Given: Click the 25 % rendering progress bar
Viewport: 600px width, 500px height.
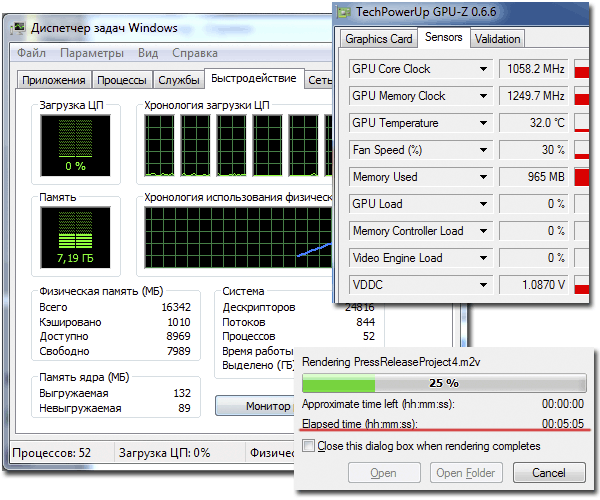Looking at the screenshot, I should click(444, 383).
